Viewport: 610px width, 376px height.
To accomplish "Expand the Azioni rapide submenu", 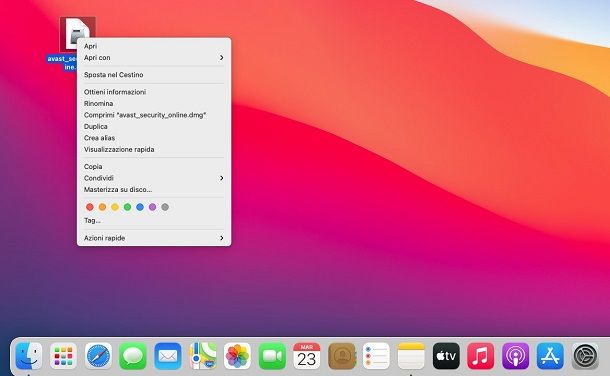I will pos(154,238).
